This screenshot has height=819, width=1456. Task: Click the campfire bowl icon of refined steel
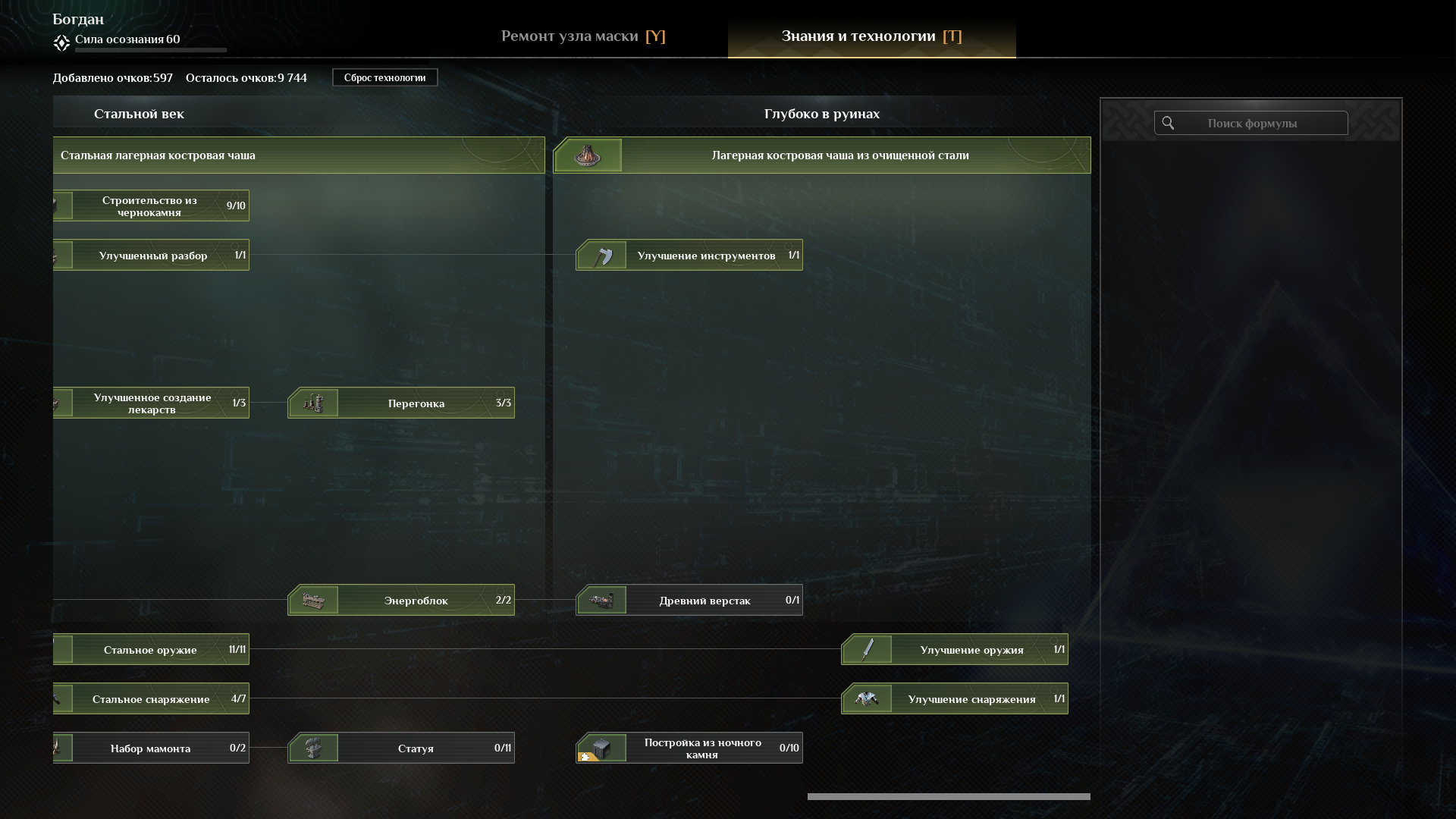588,155
